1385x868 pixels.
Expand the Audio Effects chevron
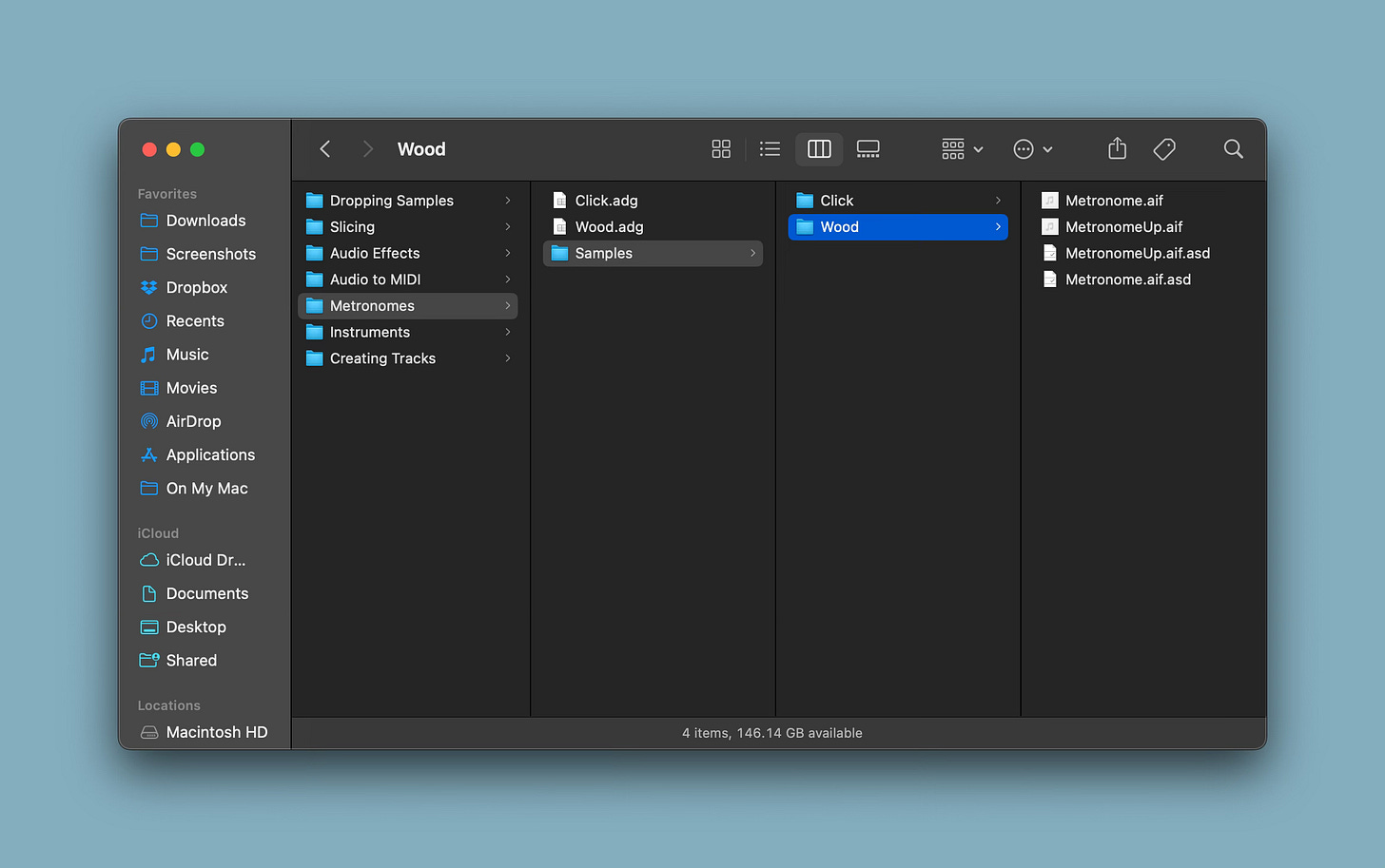[x=508, y=253]
